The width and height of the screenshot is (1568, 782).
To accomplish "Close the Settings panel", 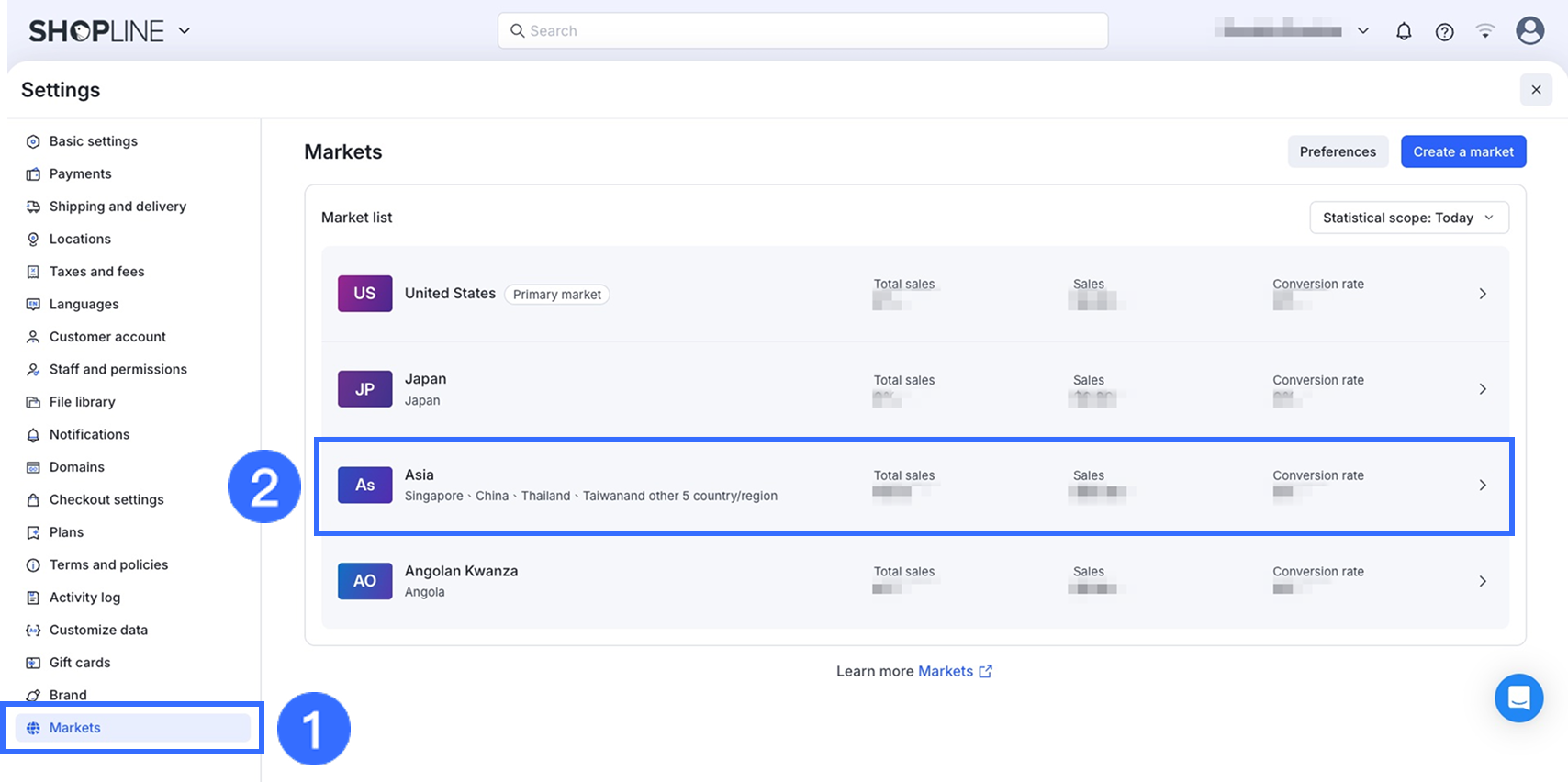I will point(1536,90).
